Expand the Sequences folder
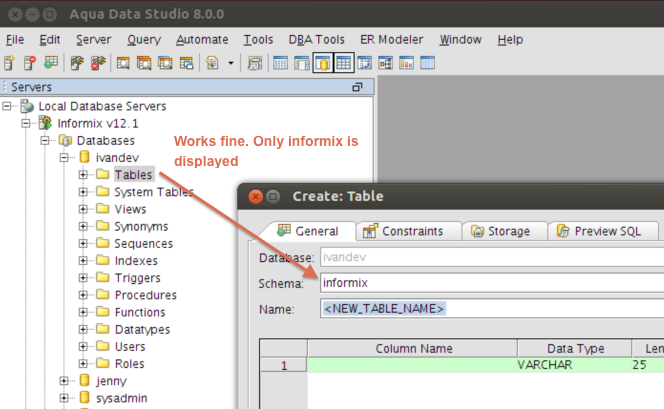The height and width of the screenshot is (409, 664). (x=83, y=243)
